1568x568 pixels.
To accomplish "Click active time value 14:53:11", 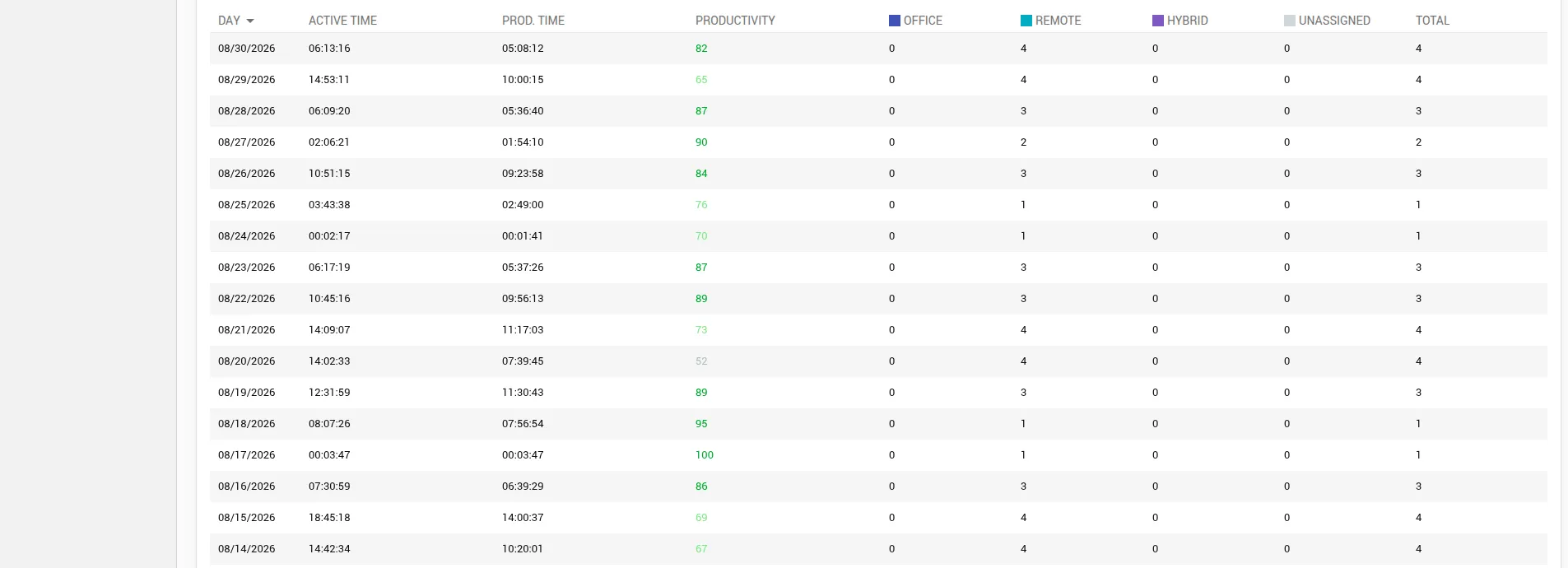I will point(329,80).
